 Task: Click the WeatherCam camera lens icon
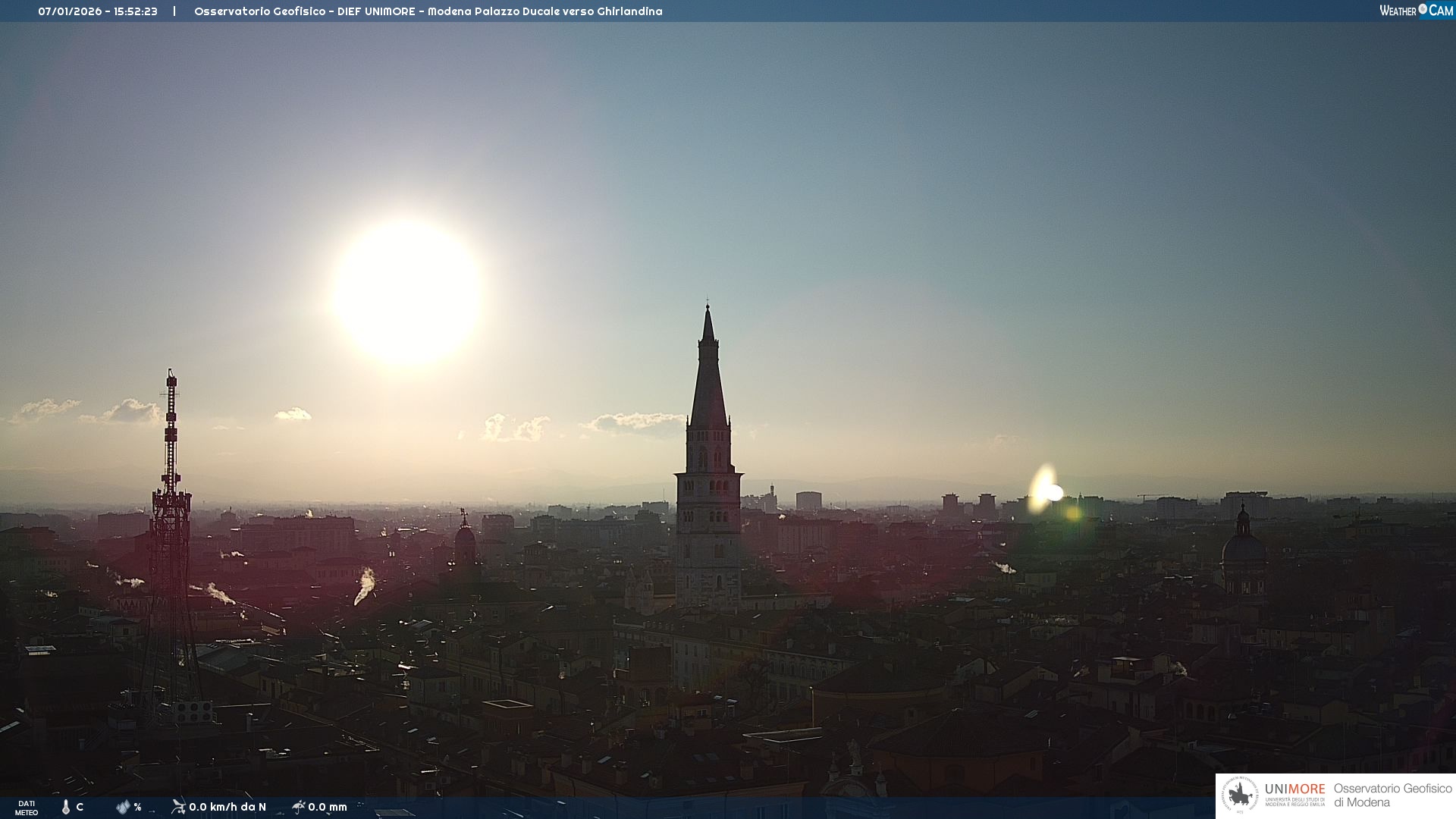pyautogui.click(x=1423, y=9)
